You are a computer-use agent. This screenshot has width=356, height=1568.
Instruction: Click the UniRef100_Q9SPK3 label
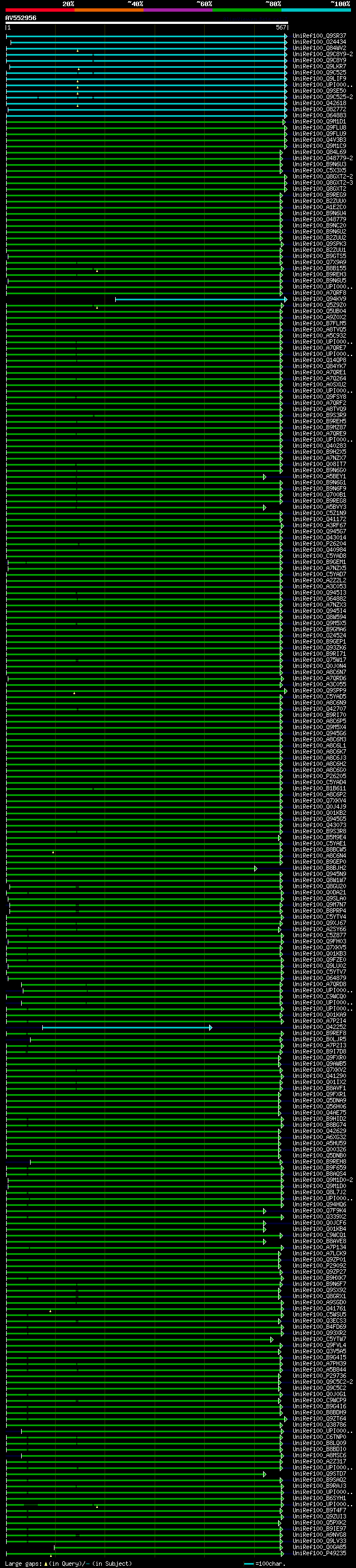(319, 244)
